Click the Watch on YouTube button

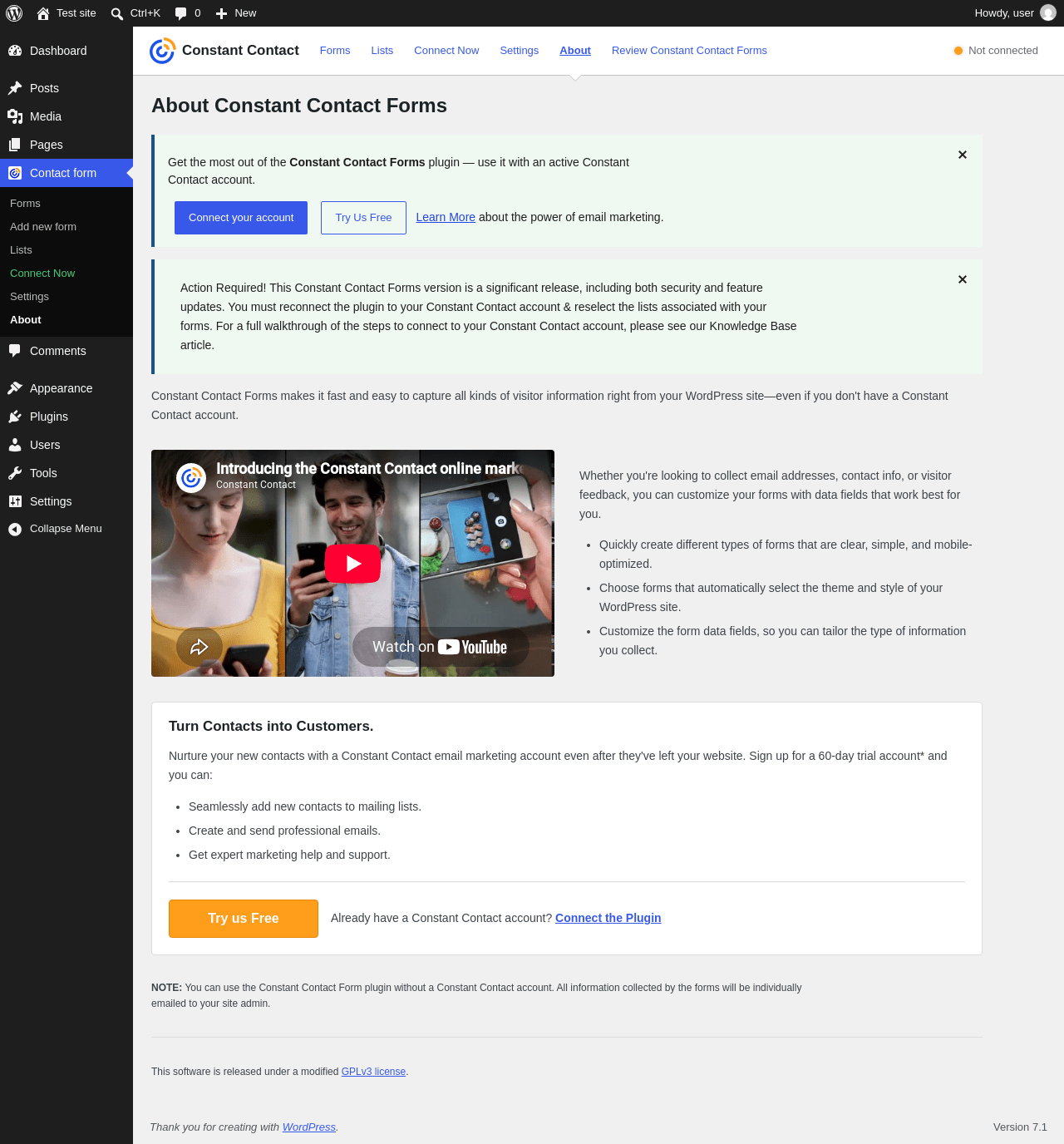point(441,647)
